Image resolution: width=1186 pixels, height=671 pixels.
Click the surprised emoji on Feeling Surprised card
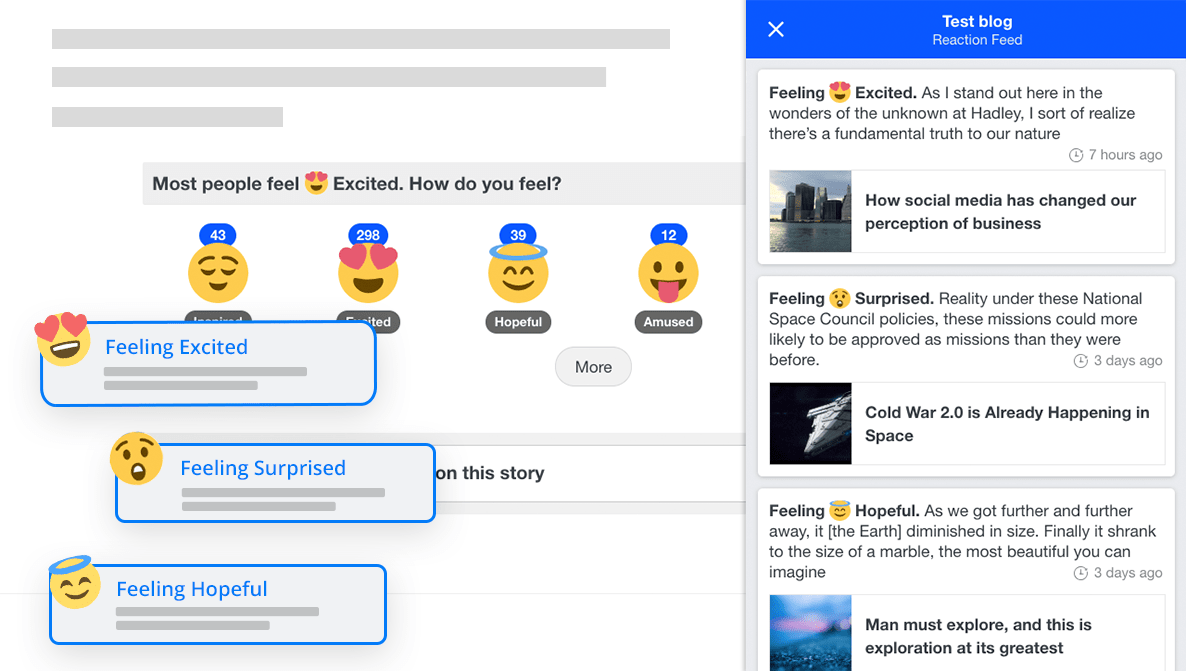(x=136, y=459)
